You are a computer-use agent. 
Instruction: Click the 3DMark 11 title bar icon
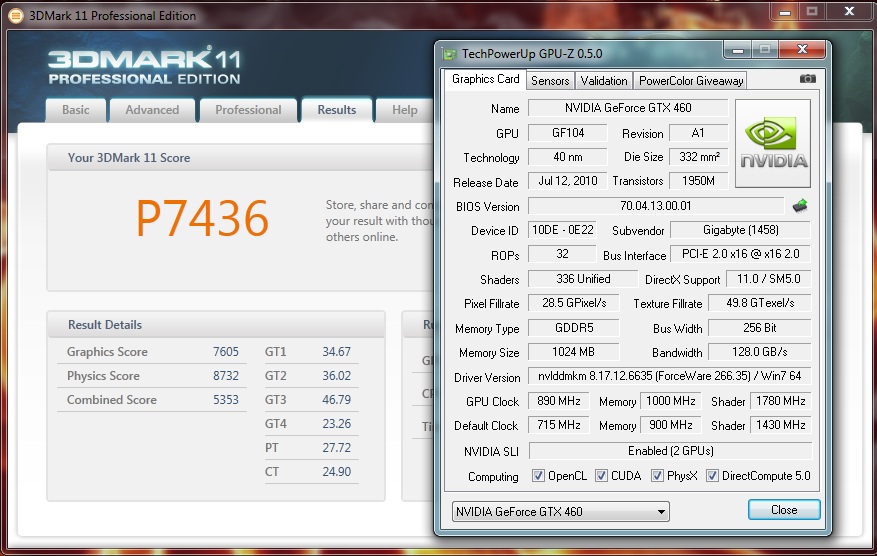pyautogui.click(x=16, y=16)
